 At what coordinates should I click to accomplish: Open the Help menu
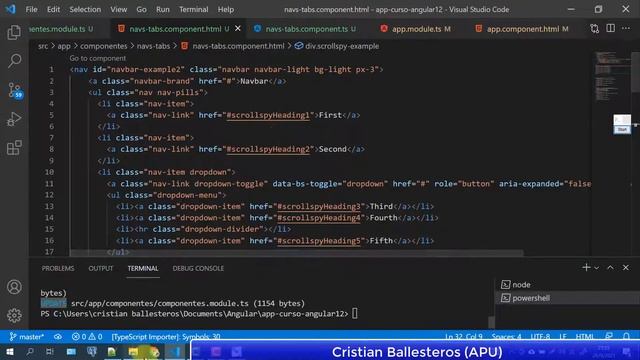coord(226,9)
